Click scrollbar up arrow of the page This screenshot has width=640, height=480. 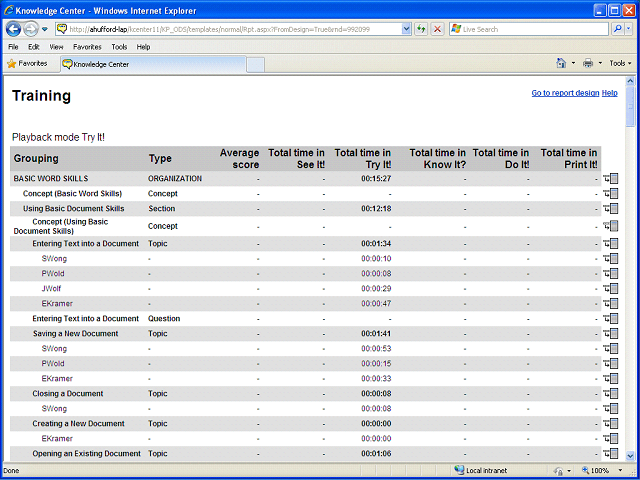630,81
